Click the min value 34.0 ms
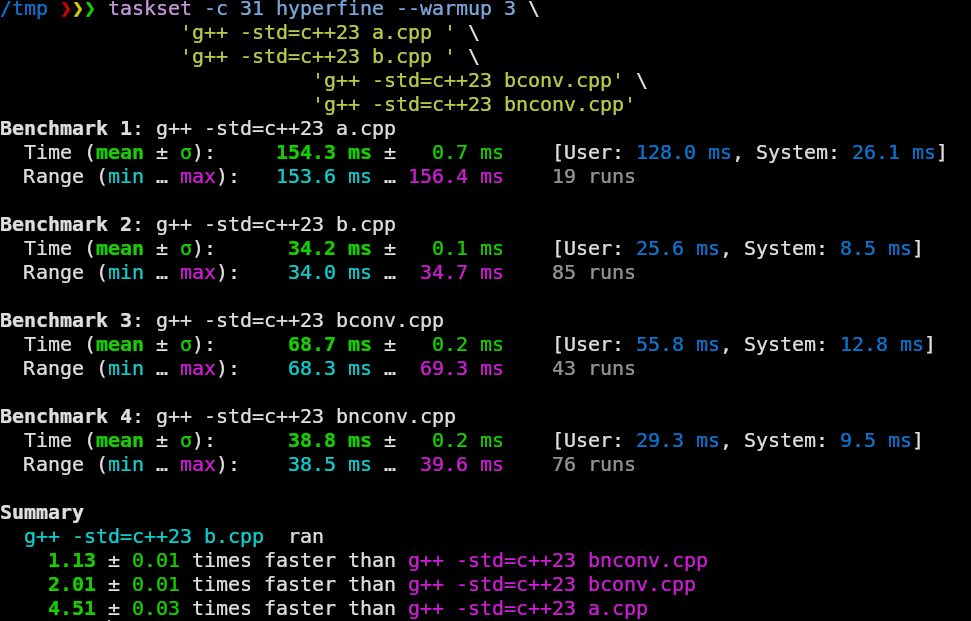This screenshot has height=621, width=971. [x=329, y=273]
